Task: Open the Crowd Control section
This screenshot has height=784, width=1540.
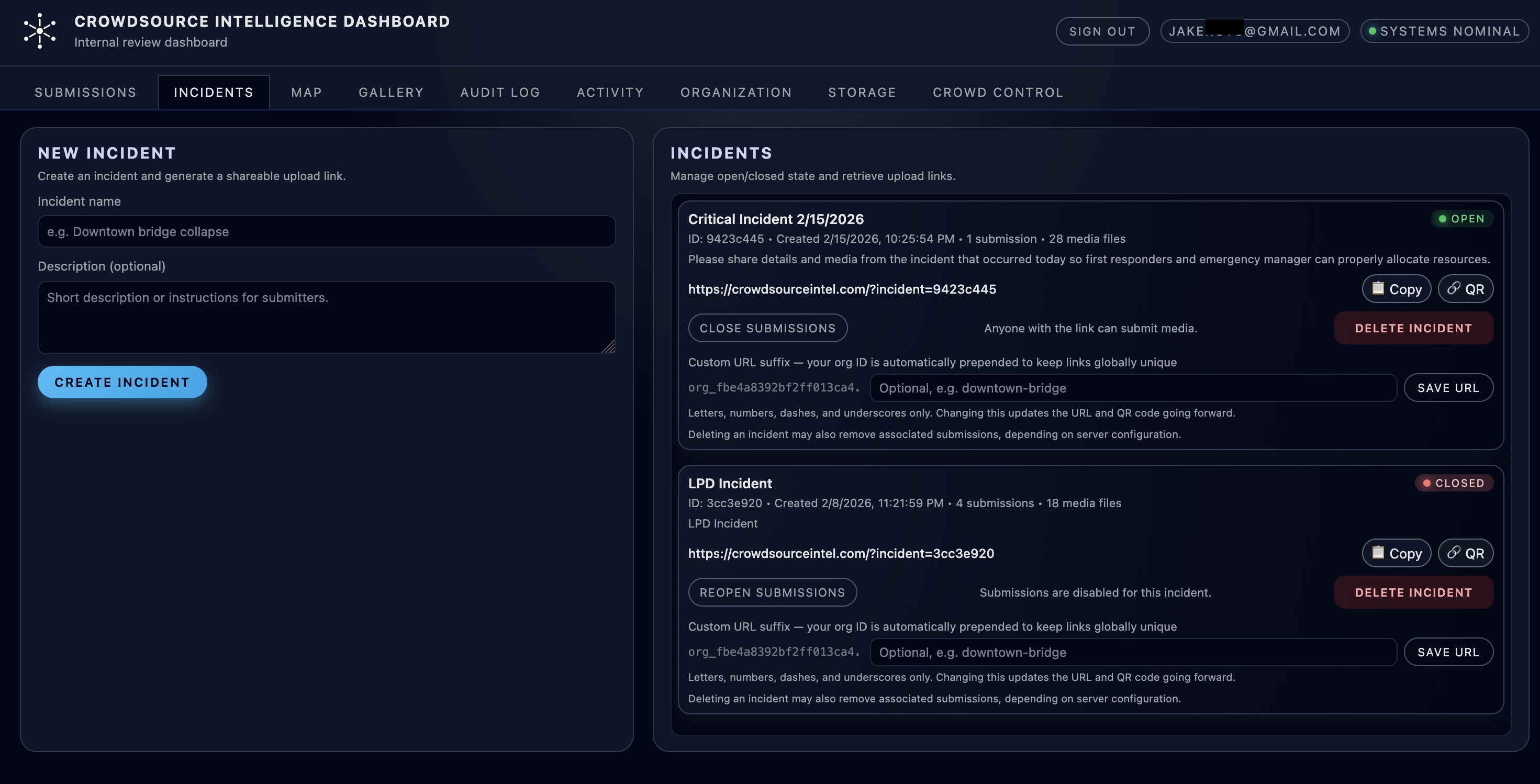Action: (x=998, y=92)
